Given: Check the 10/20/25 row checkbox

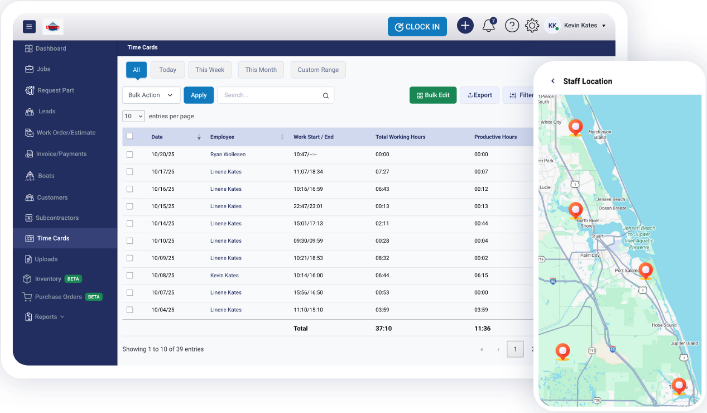Looking at the screenshot, I should pos(129,154).
